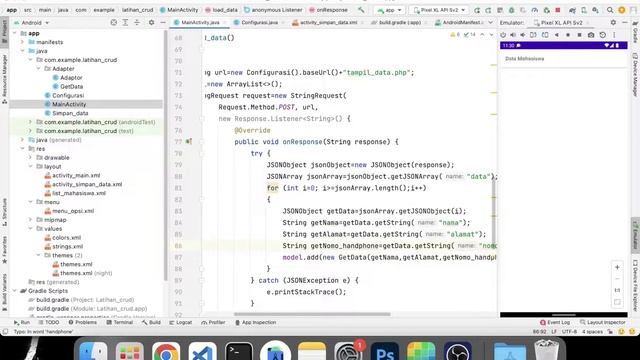640x360 pixels.
Task: Open Simpan_data class in project tree
Action: (70, 113)
